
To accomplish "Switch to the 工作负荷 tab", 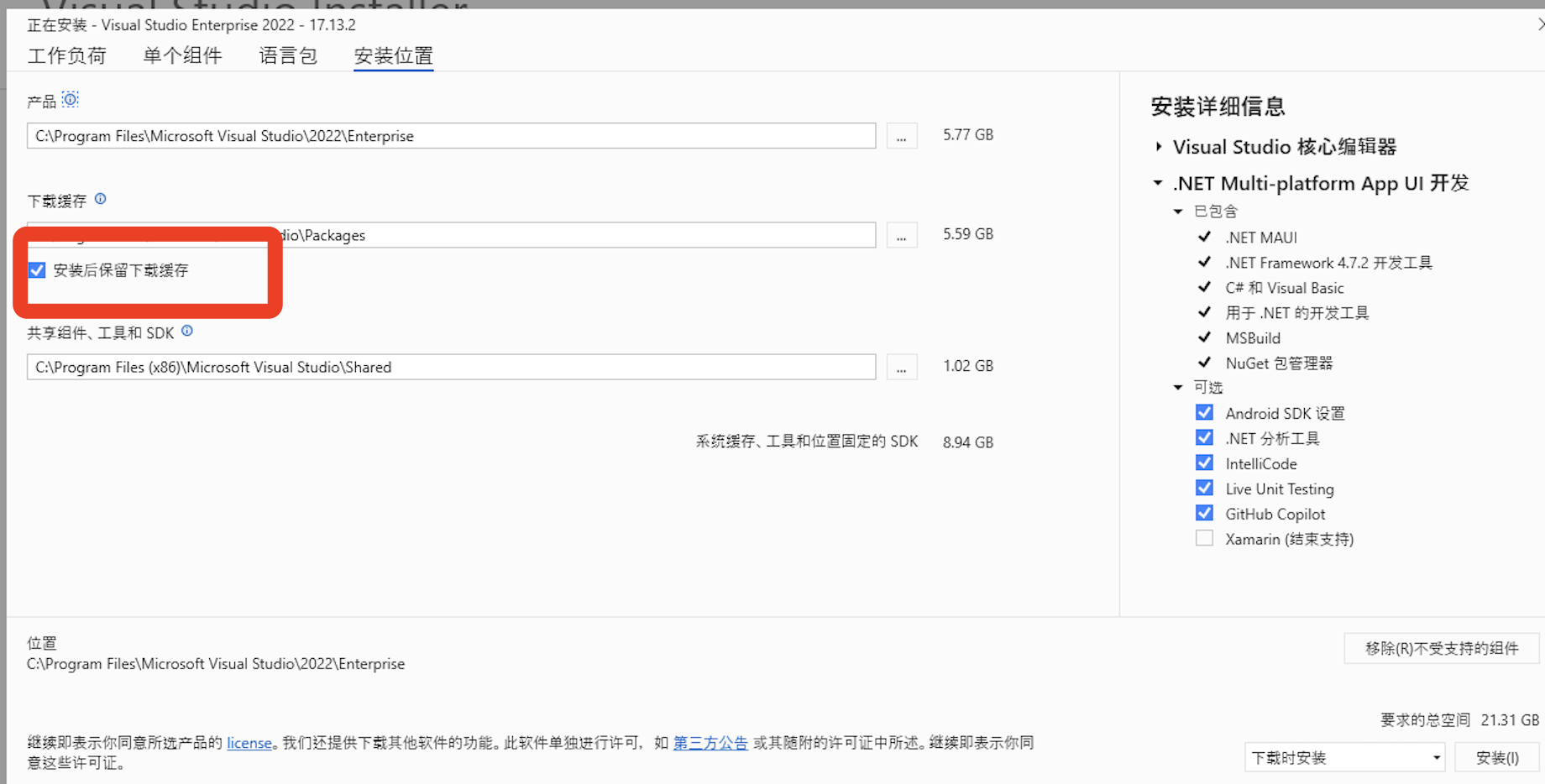I will coord(67,55).
